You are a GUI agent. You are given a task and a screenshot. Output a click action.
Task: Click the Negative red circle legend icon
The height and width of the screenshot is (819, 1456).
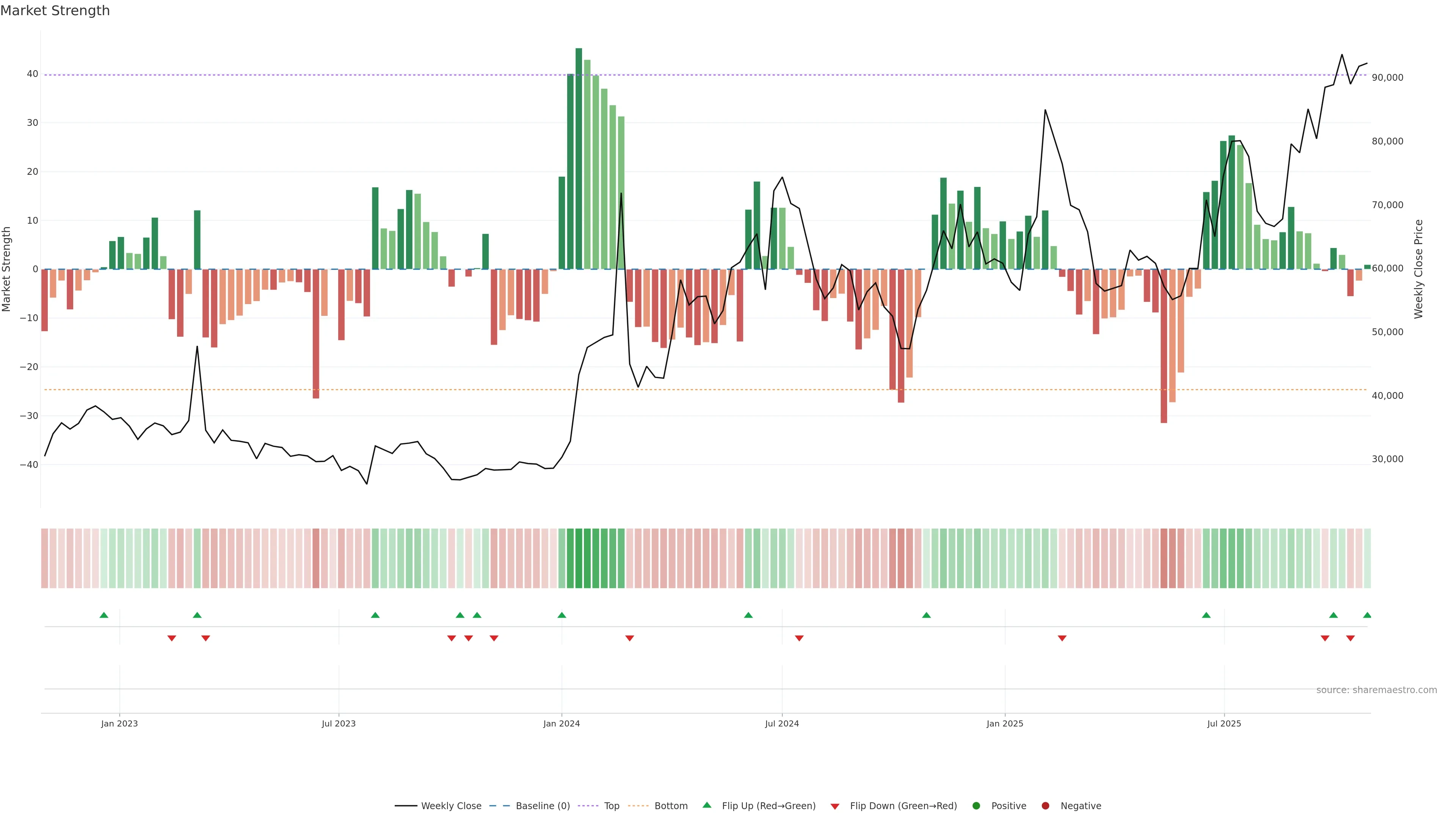pos(1045,806)
